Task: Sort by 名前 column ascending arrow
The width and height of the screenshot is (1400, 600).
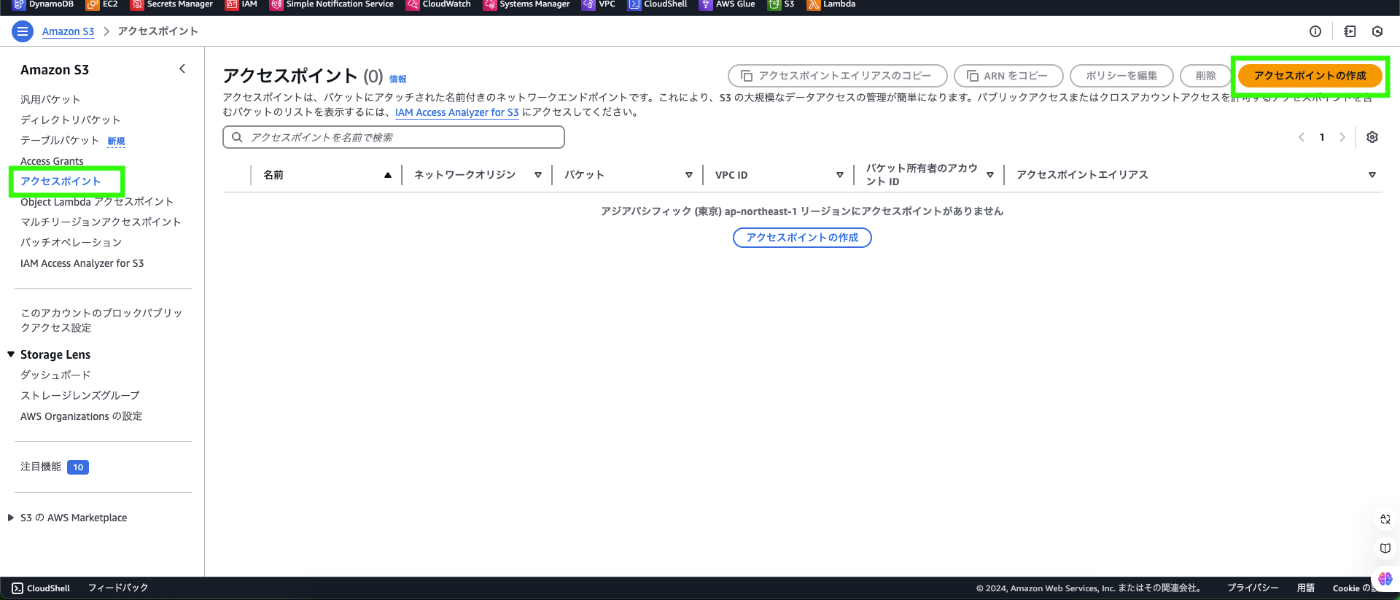Action: [388, 175]
